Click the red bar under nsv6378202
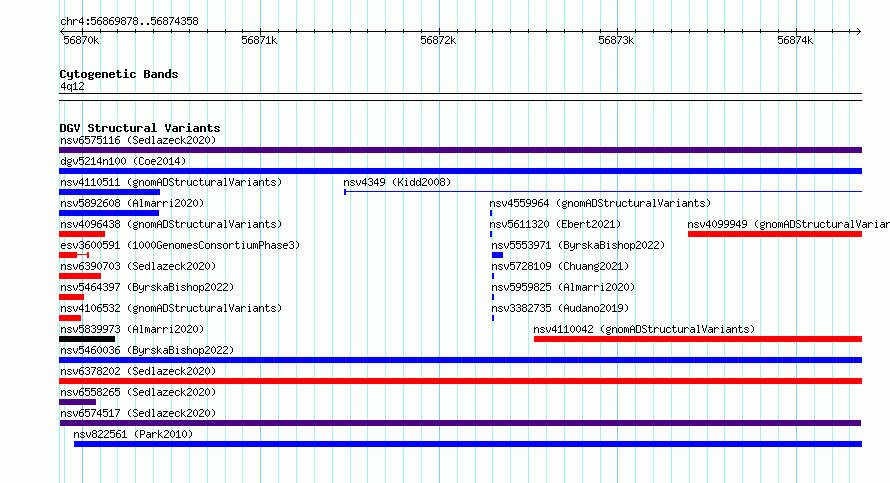This screenshot has width=890, height=483. (x=460, y=381)
